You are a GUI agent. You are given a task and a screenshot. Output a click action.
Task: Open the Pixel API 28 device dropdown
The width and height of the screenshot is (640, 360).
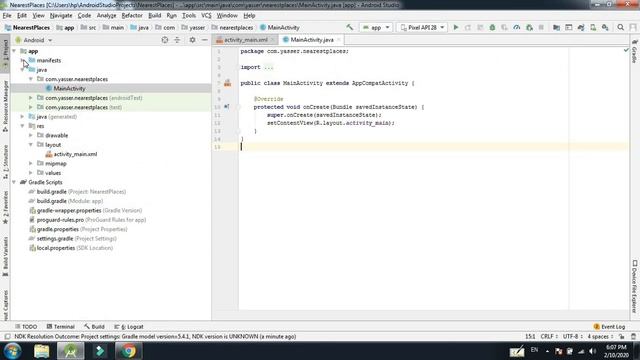pos(422,27)
